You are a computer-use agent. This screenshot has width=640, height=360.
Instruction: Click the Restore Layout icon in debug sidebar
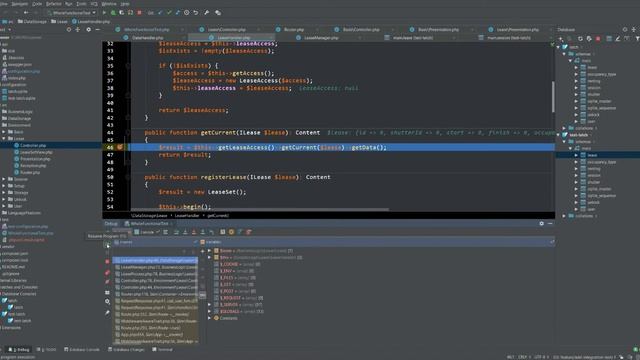[x=107, y=292]
